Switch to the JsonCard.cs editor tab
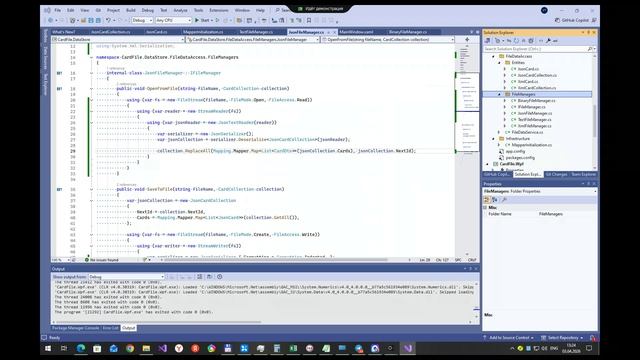The image size is (640, 360). tap(156, 32)
